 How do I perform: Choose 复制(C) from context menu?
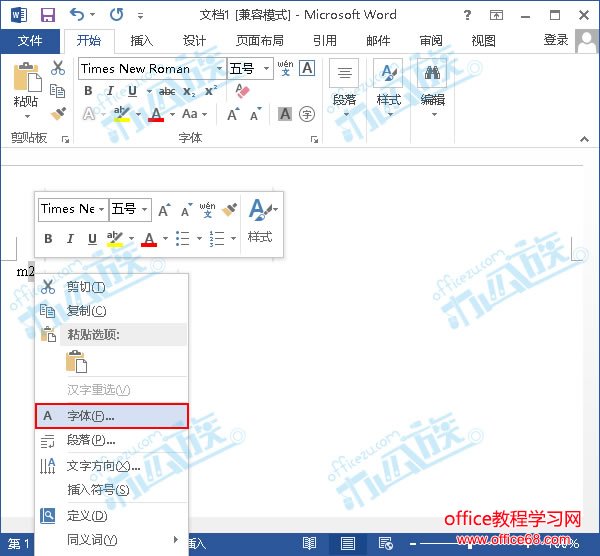111,311
